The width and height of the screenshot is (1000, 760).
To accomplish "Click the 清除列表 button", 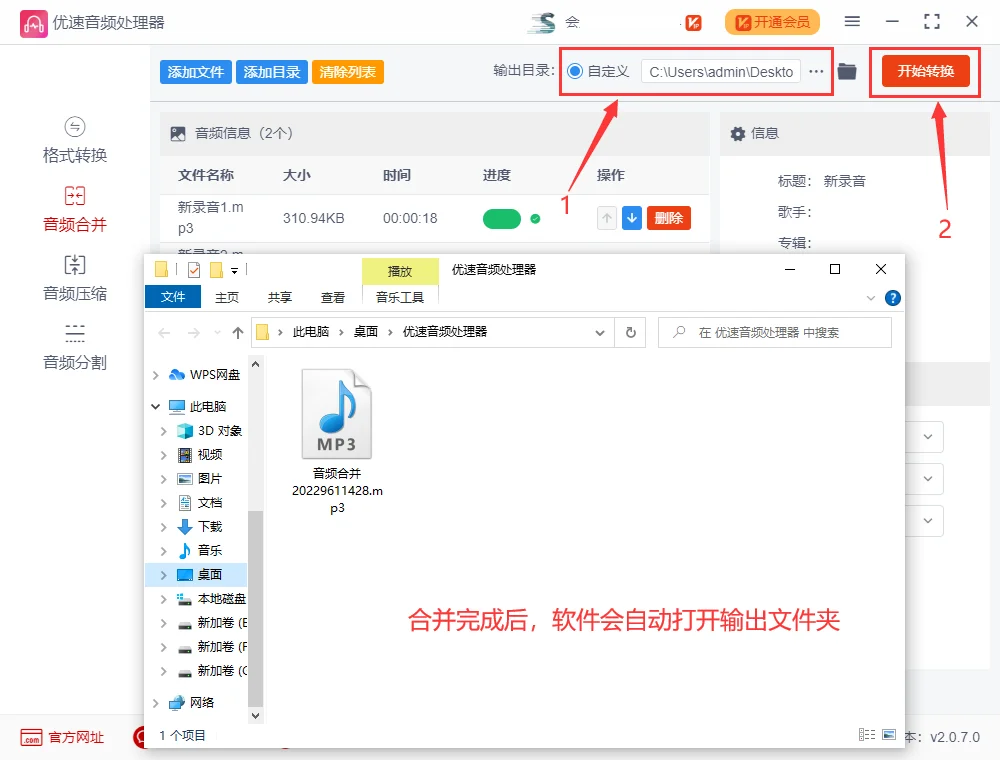I will click(348, 72).
